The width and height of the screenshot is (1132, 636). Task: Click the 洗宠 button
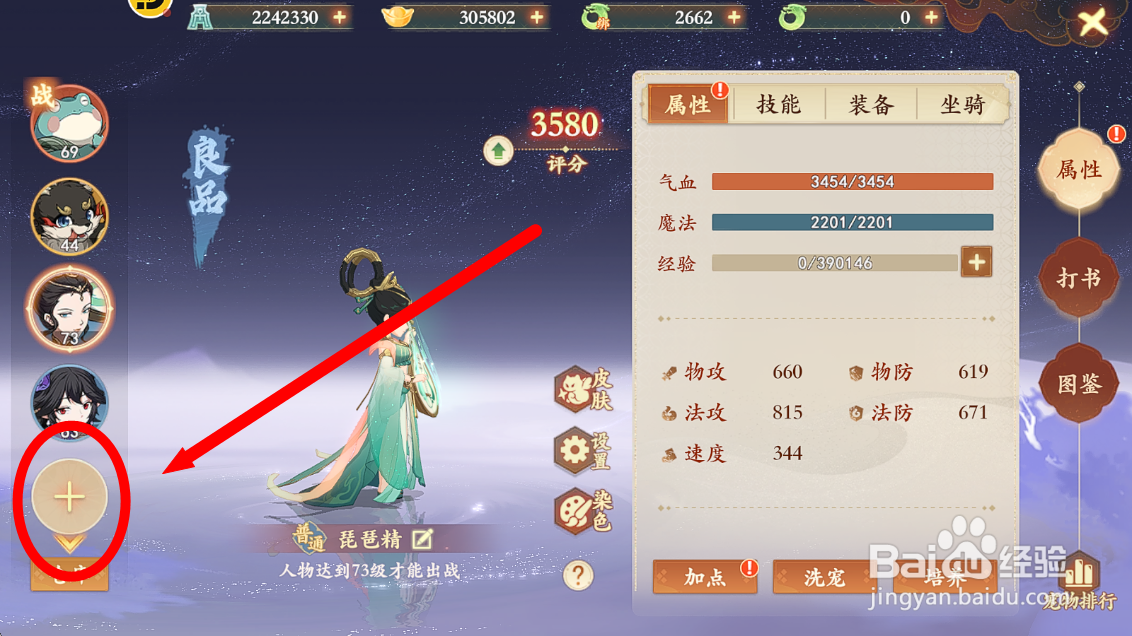825,577
